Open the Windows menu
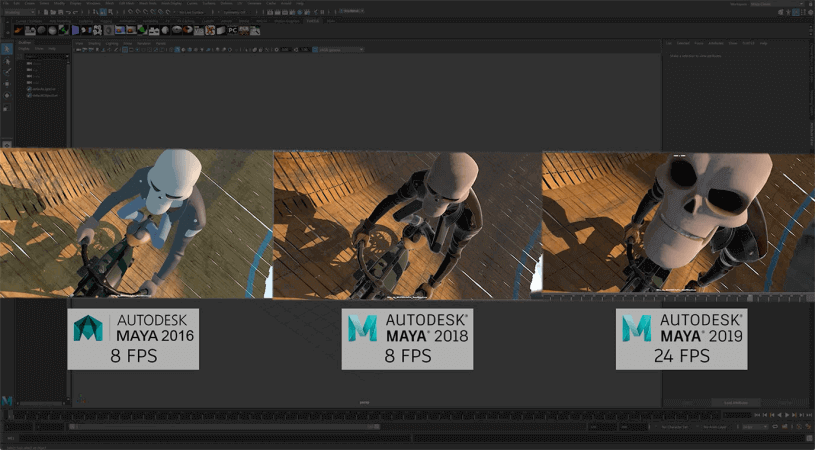 pyautogui.click(x=93, y=4)
